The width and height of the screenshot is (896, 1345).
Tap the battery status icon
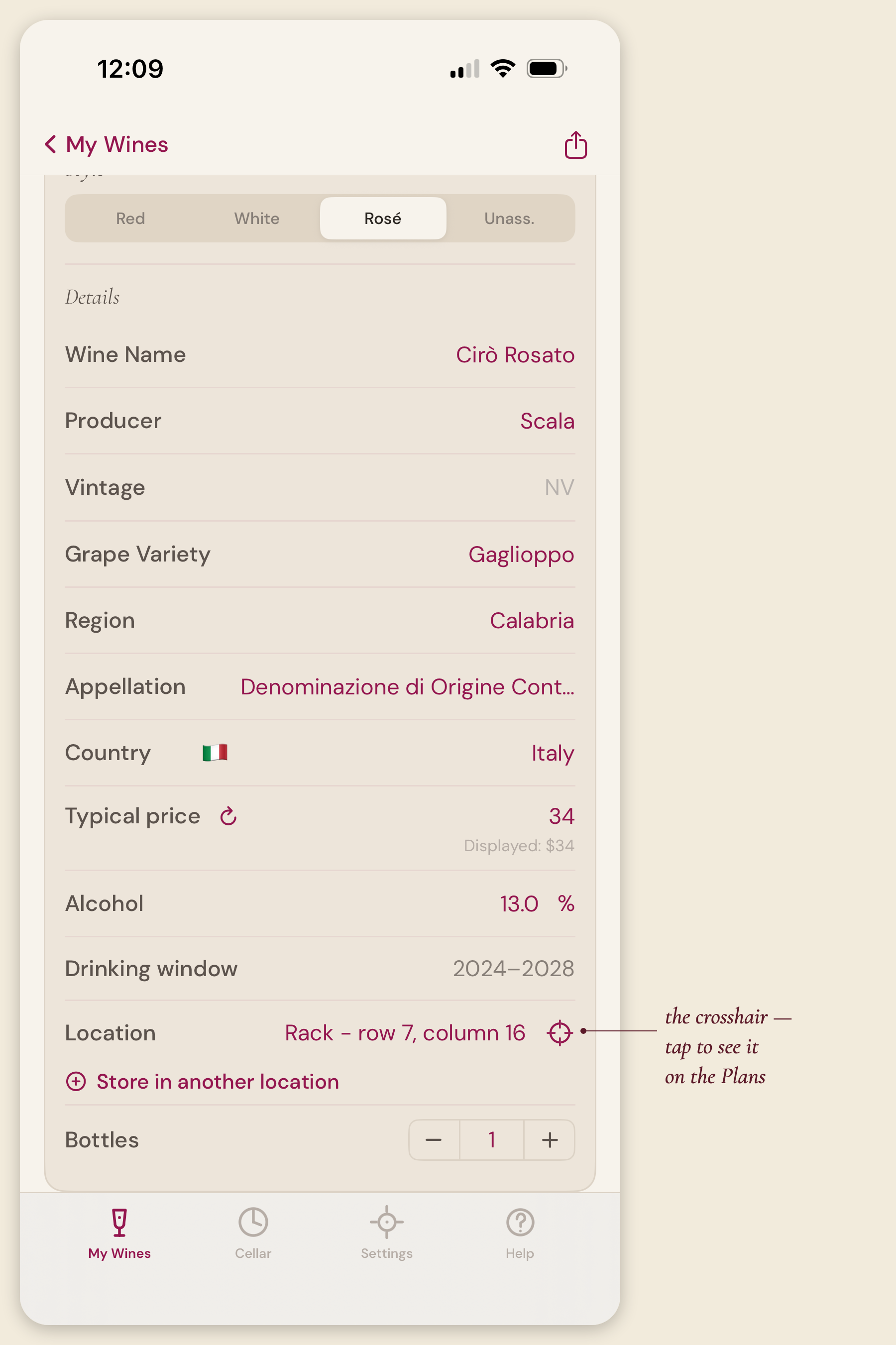(x=547, y=69)
